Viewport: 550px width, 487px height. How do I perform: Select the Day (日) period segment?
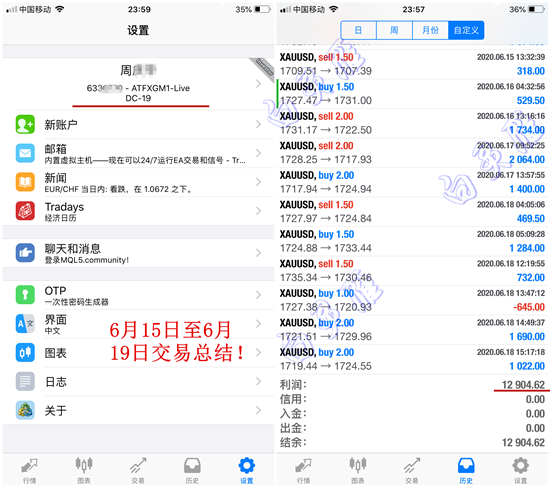tap(358, 30)
